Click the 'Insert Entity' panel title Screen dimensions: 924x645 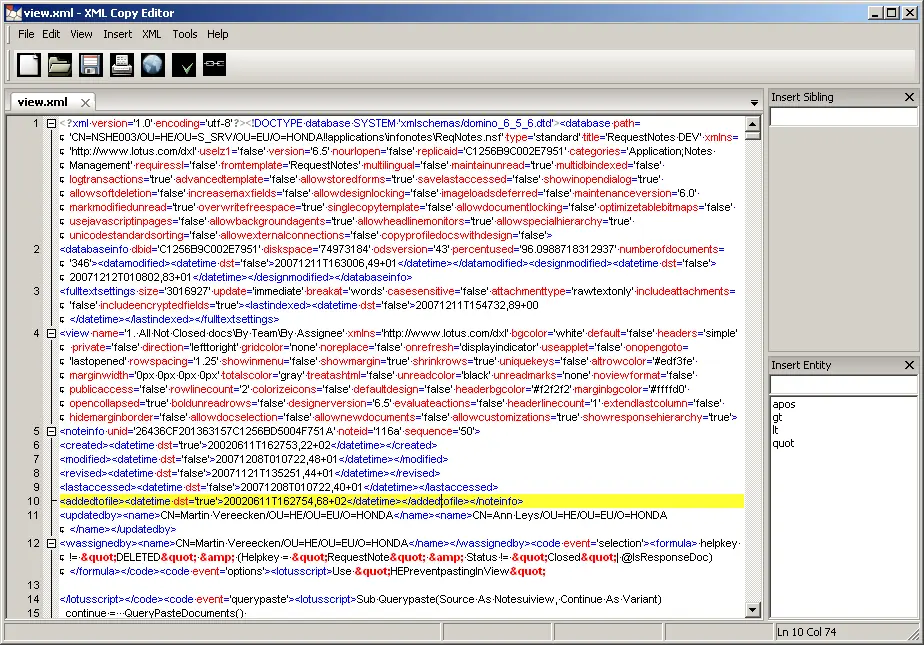[x=801, y=365]
